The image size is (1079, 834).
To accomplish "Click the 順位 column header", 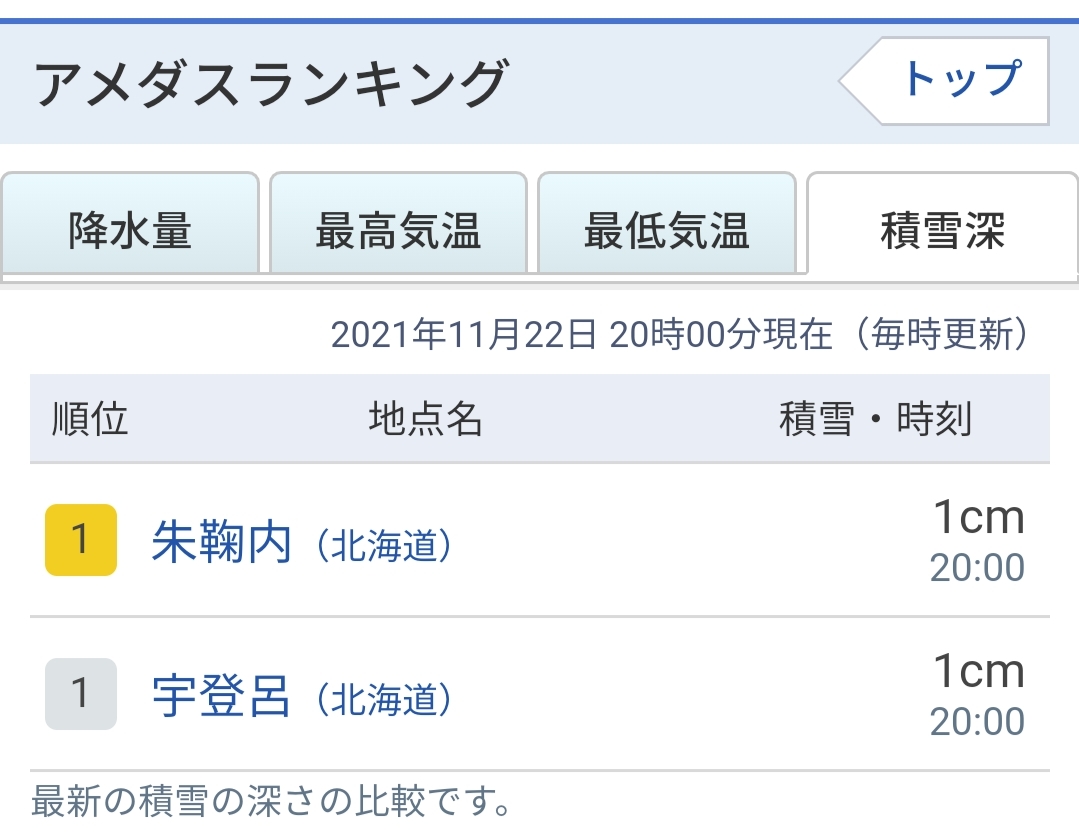I will [x=90, y=420].
